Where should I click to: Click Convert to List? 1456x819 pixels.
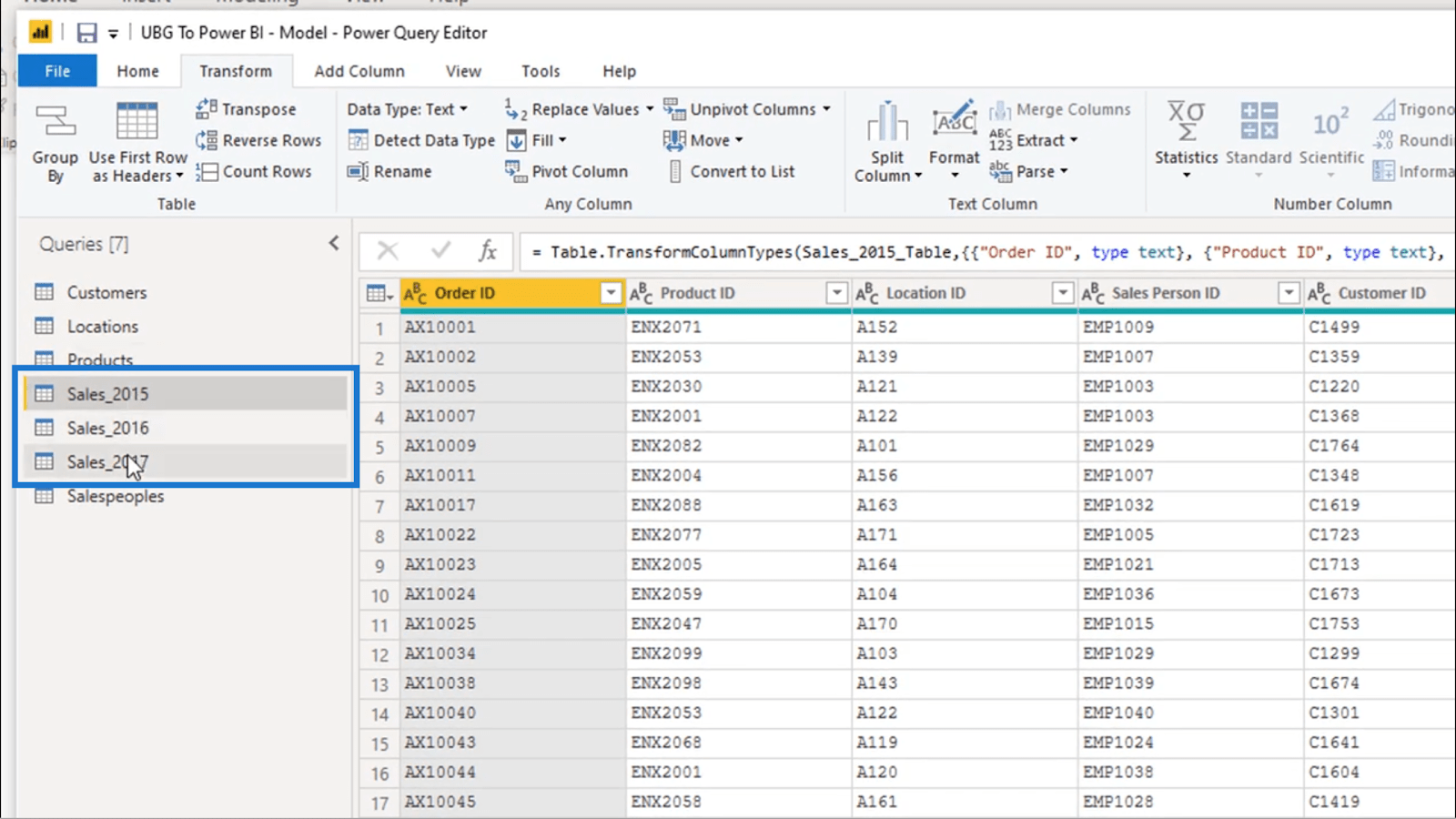coord(731,171)
